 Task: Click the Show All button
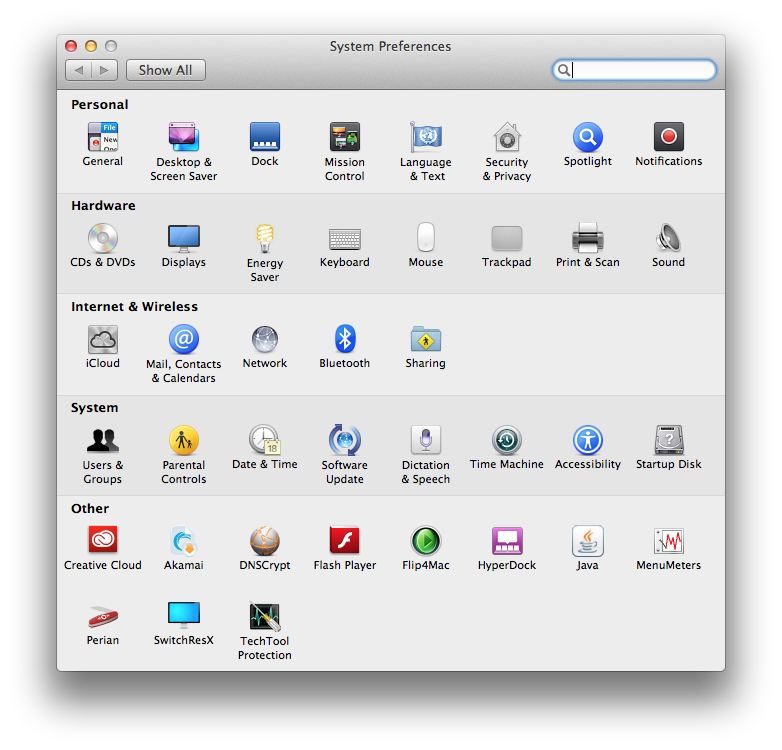pyautogui.click(x=166, y=70)
